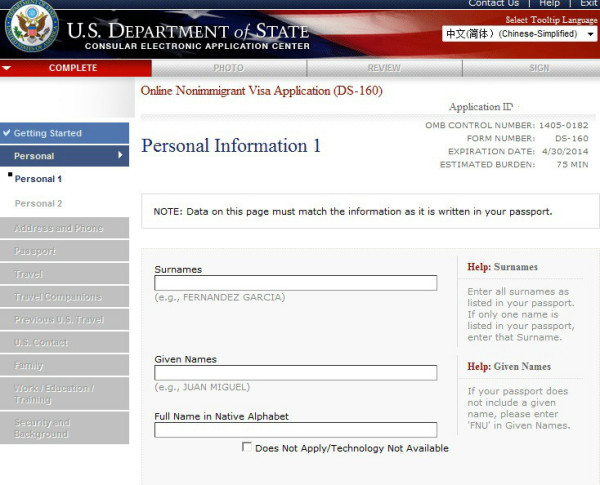This screenshot has height=485, width=600.
Task: Open the SIGN tab
Action: coord(539,68)
